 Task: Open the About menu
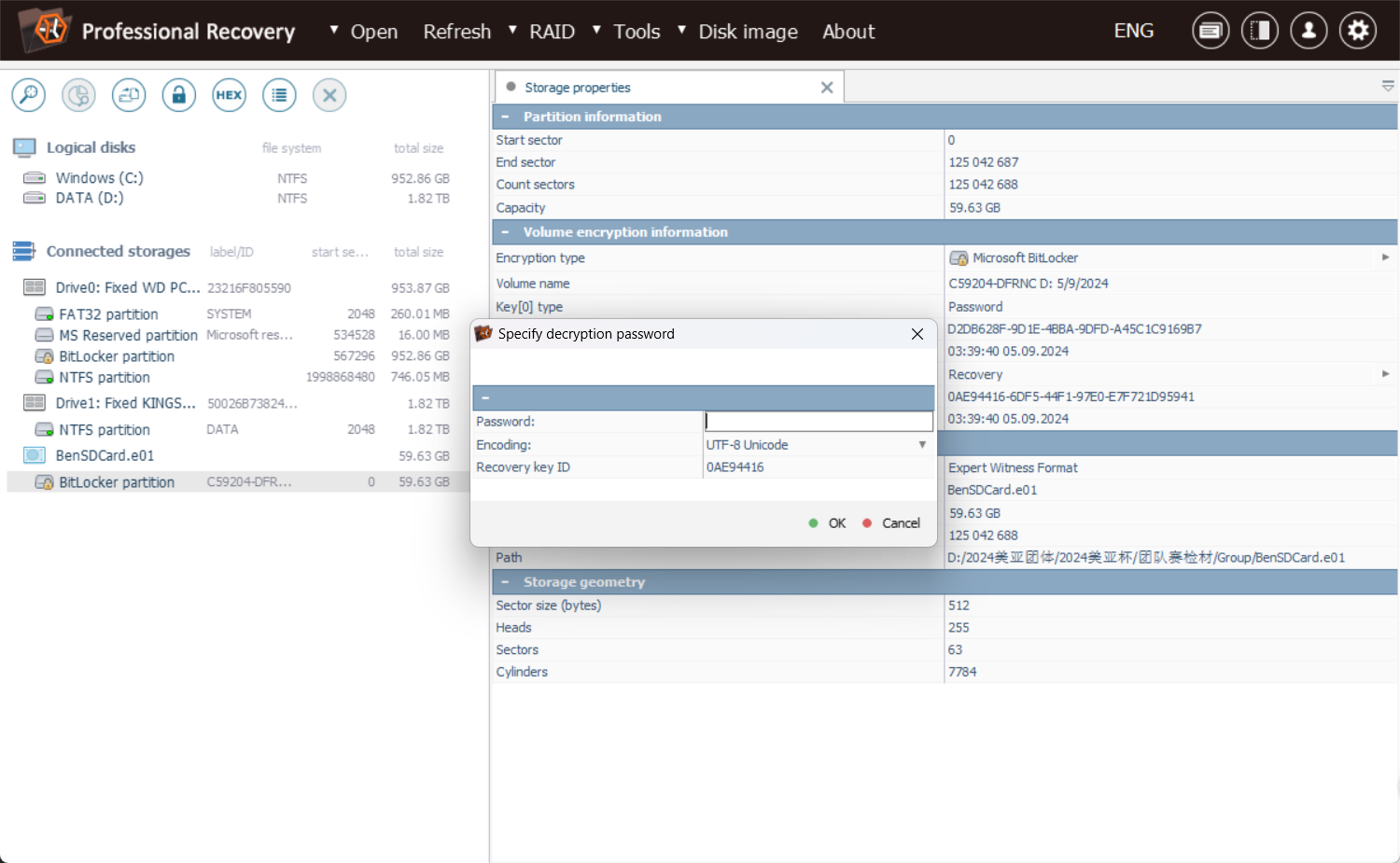(848, 32)
